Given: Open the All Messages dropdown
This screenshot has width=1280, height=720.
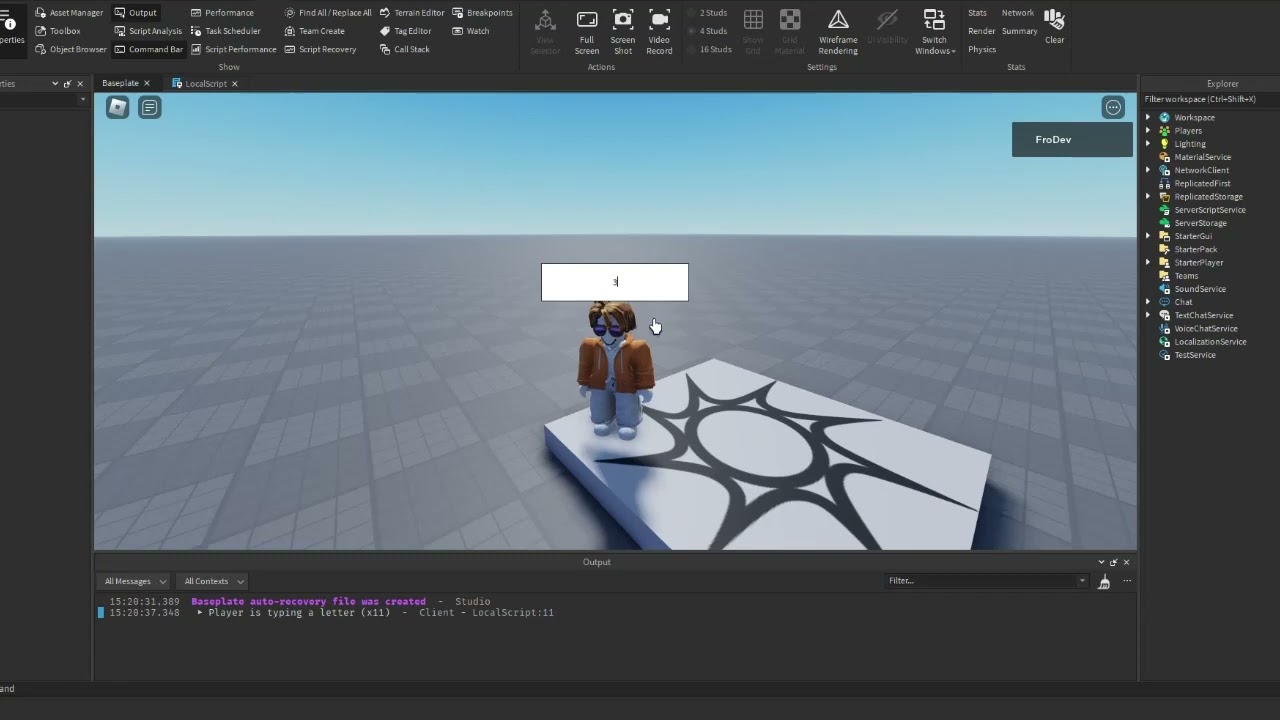Looking at the screenshot, I should (134, 581).
